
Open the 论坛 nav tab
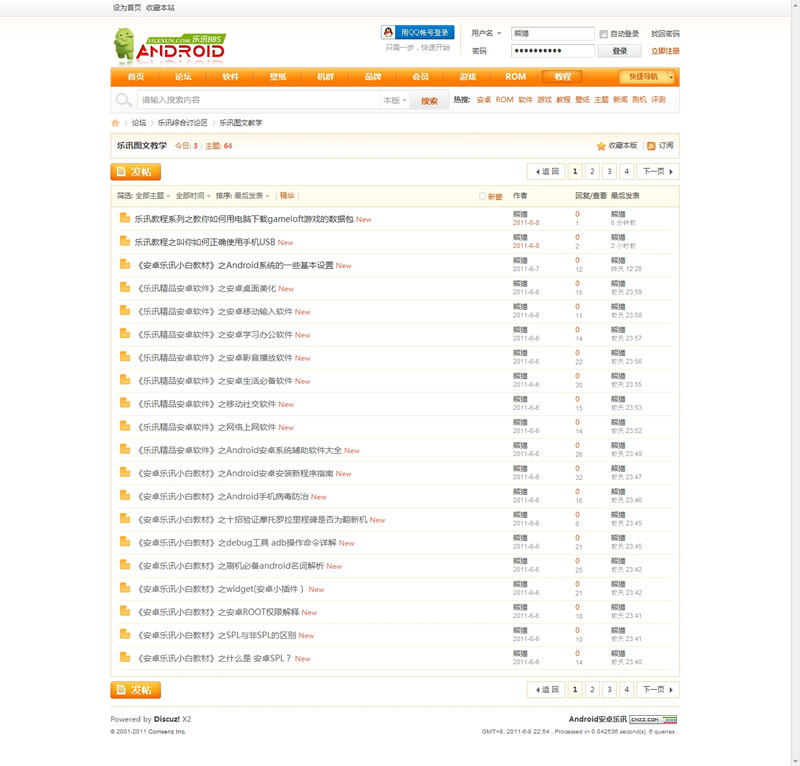pyautogui.click(x=183, y=77)
